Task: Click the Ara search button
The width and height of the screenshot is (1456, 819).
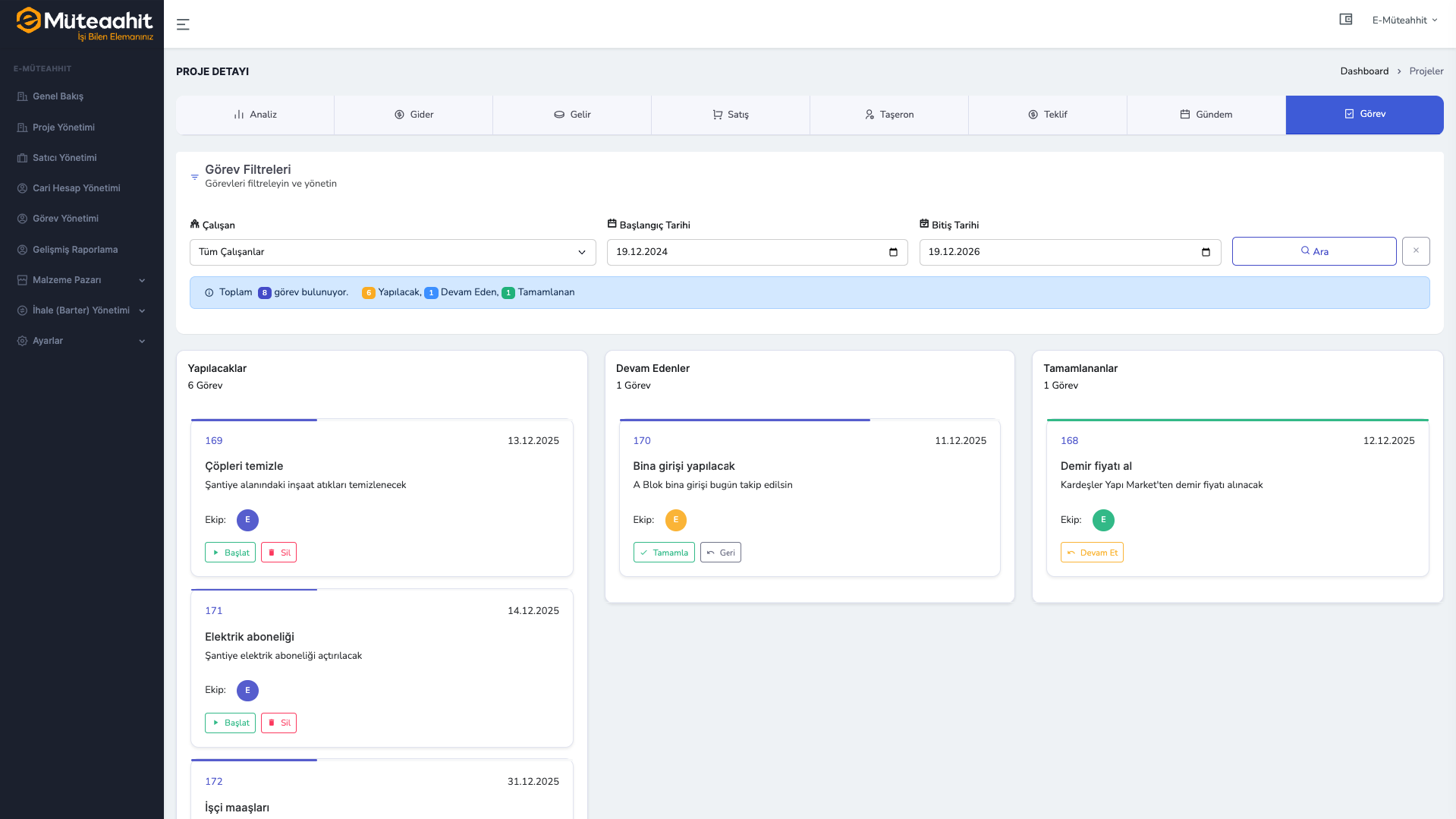Action: point(1313,251)
